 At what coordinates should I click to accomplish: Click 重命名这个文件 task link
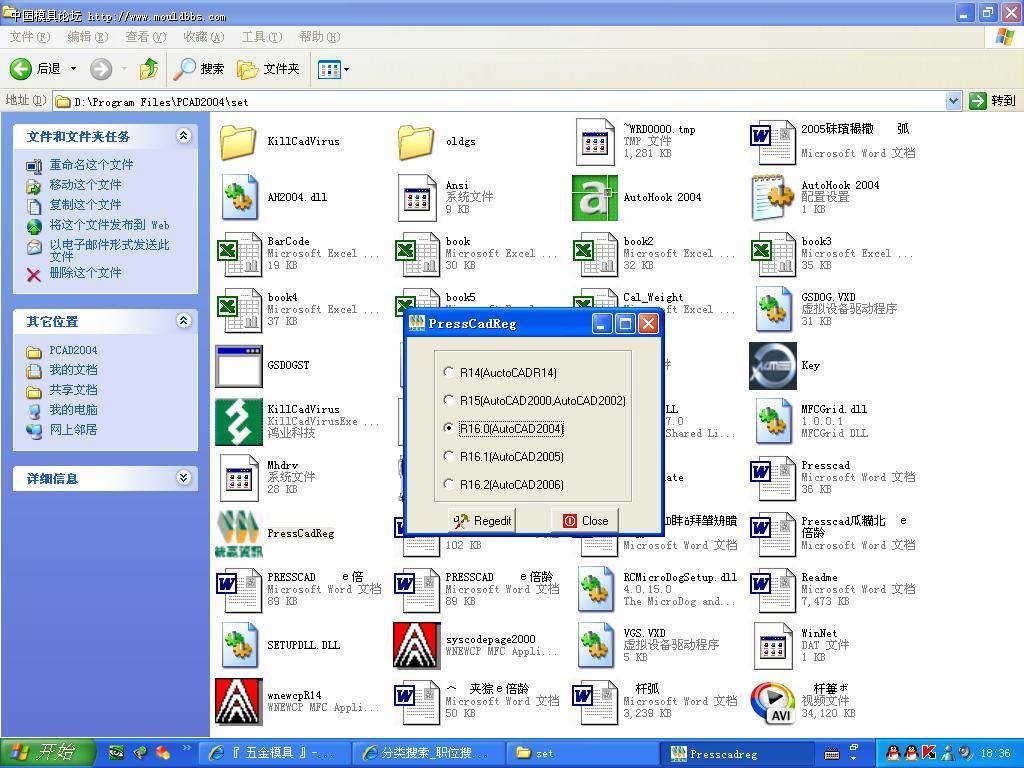pyautogui.click(x=91, y=165)
